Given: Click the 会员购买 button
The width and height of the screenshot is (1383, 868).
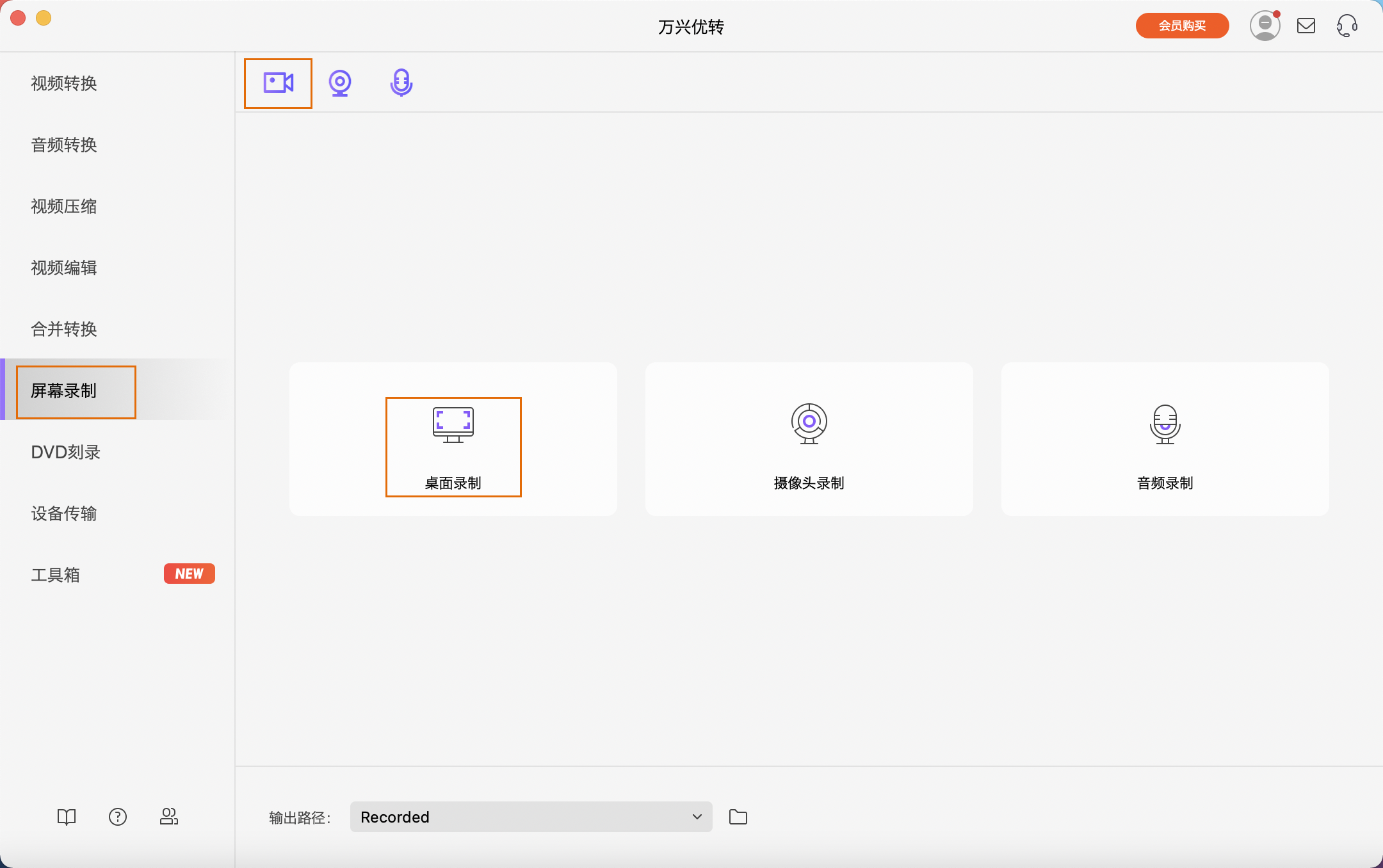Looking at the screenshot, I should [x=1182, y=26].
